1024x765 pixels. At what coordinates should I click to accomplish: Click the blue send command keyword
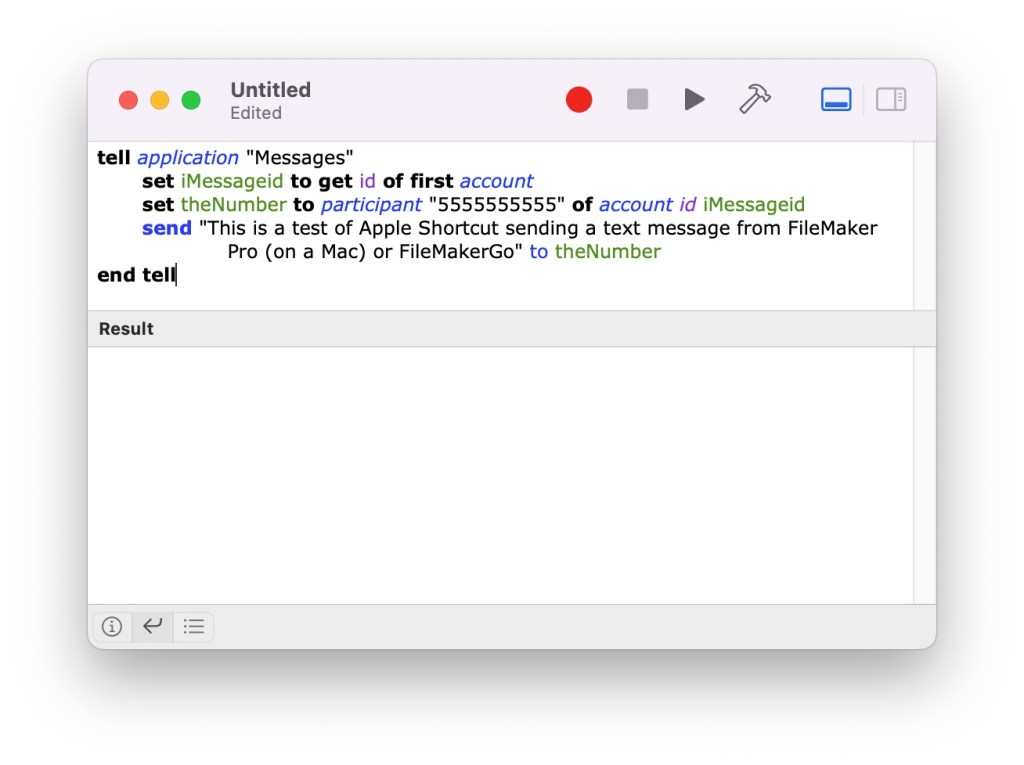click(x=166, y=228)
